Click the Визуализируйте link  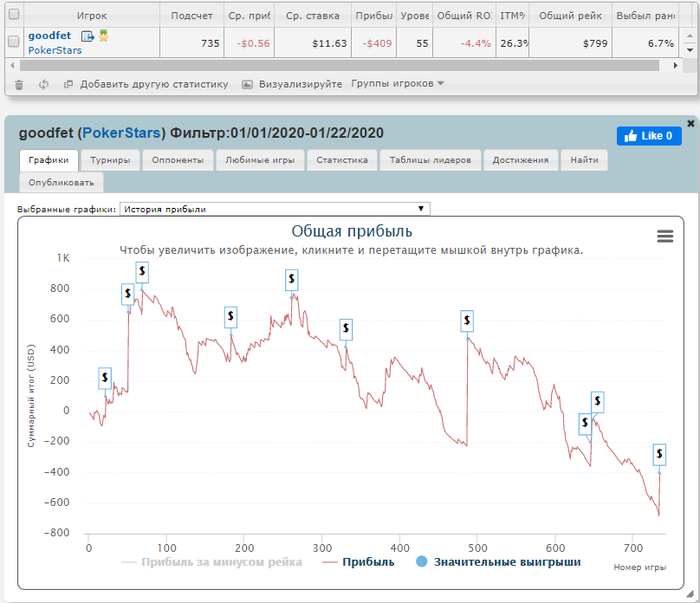300,84
